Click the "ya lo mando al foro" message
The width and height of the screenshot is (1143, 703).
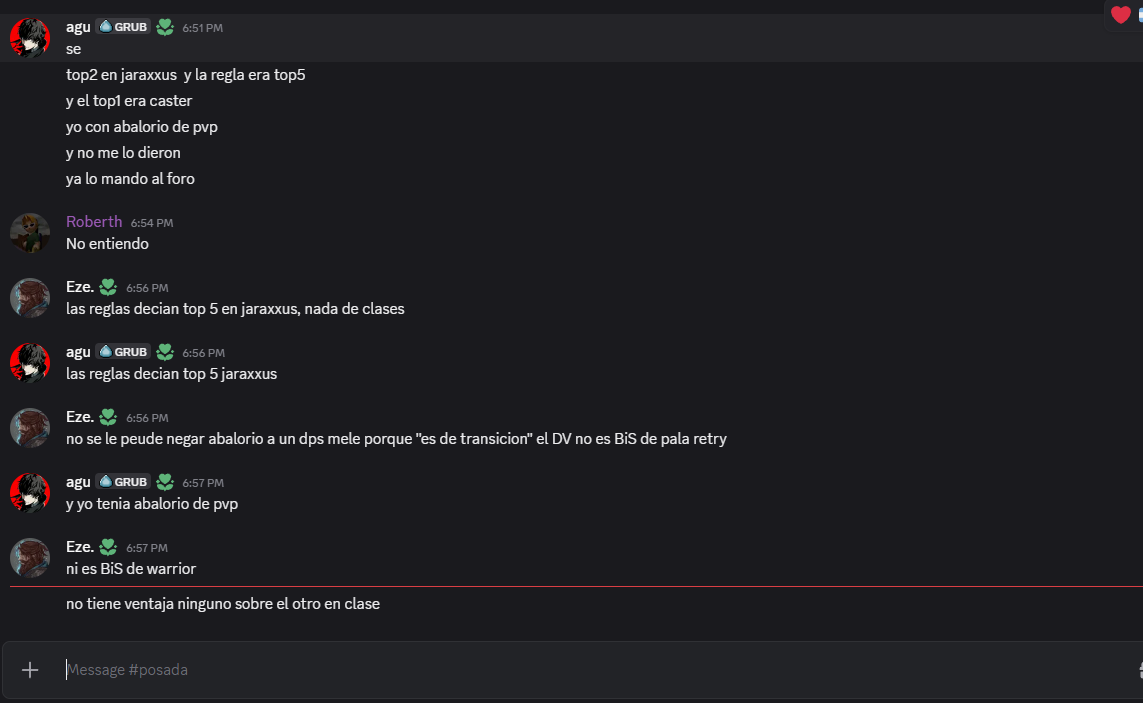click(x=130, y=179)
